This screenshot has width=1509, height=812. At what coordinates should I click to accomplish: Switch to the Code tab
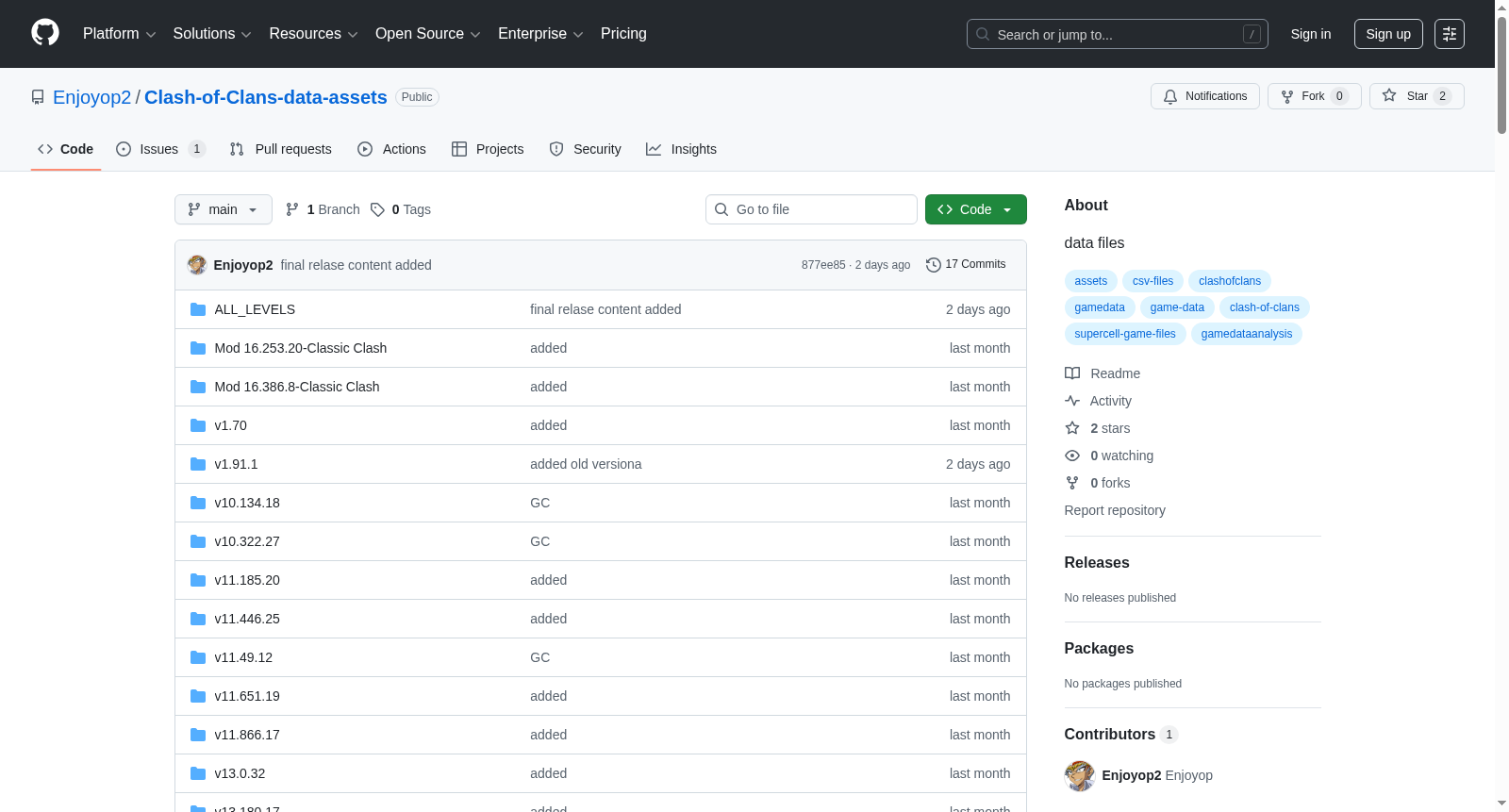click(x=66, y=149)
